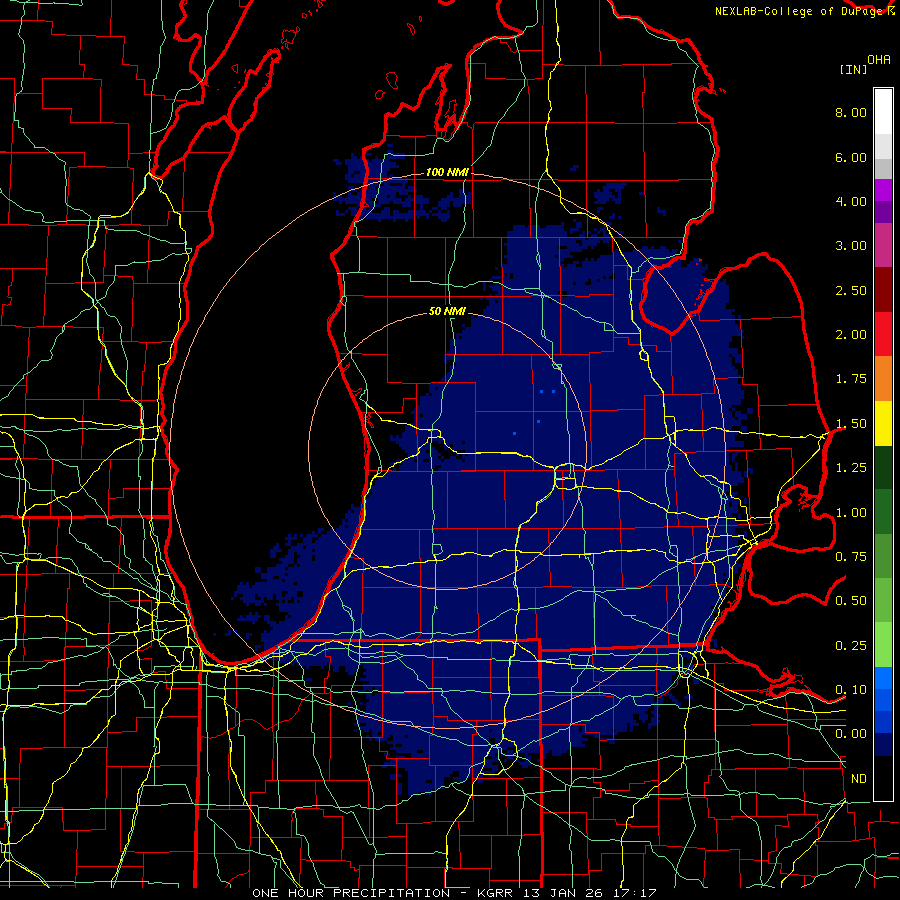Click the 8.00 legend value
The width and height of the screenshot is (900, 900).
tap(851, 112)
